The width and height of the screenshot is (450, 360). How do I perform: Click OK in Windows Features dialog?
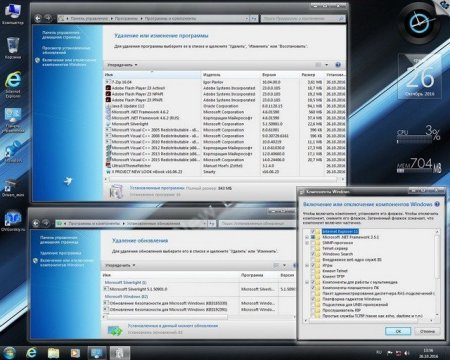(x=398, y=331)
